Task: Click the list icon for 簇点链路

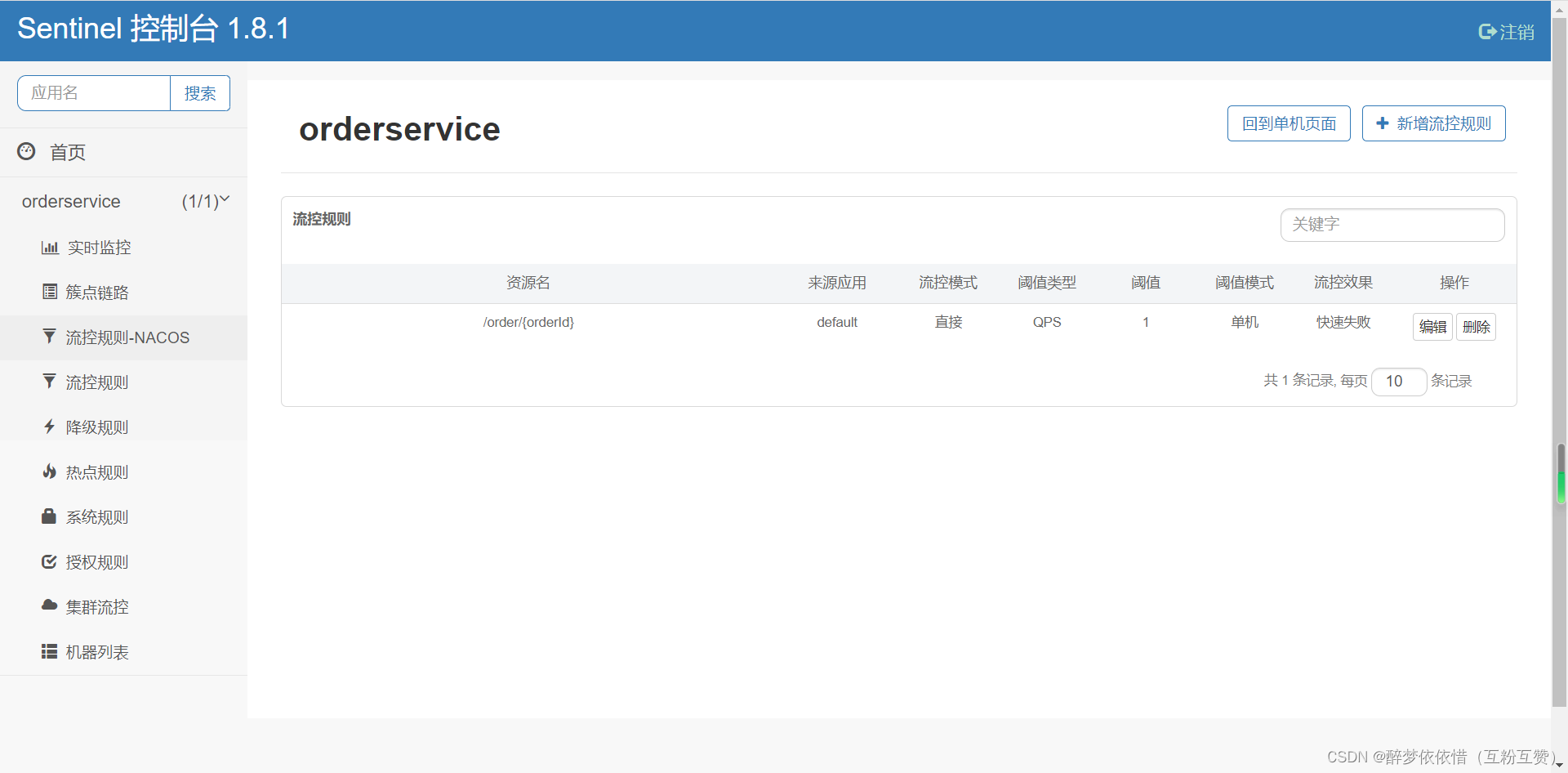Action: pos(50,292)
